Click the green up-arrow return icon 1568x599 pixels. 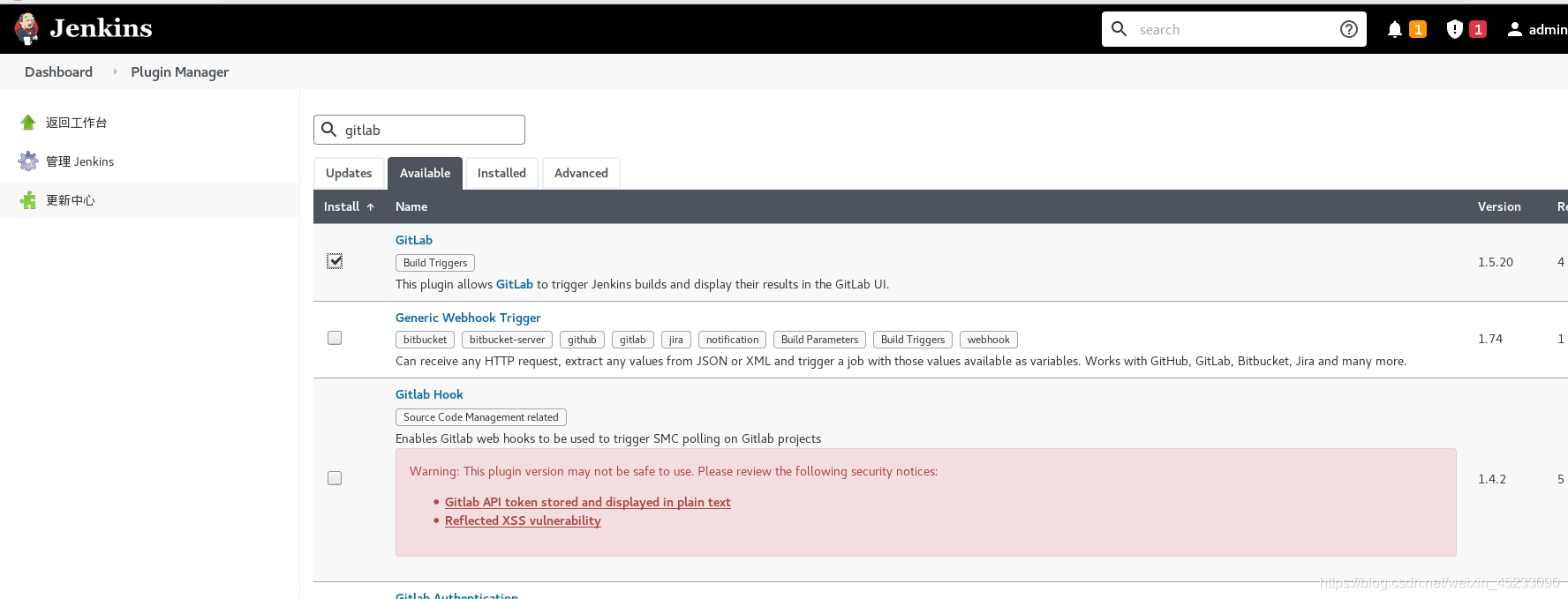click(28, 123)
